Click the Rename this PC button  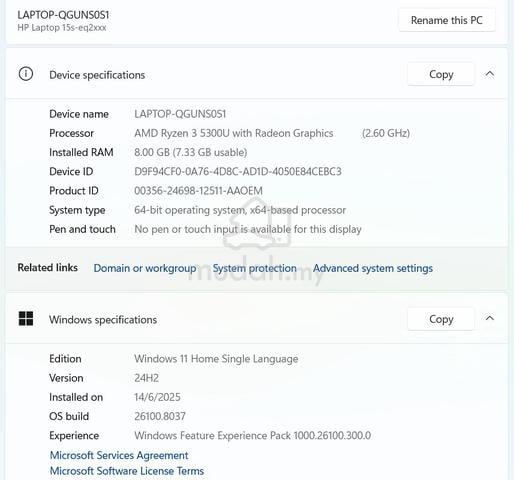click(447, 20)
